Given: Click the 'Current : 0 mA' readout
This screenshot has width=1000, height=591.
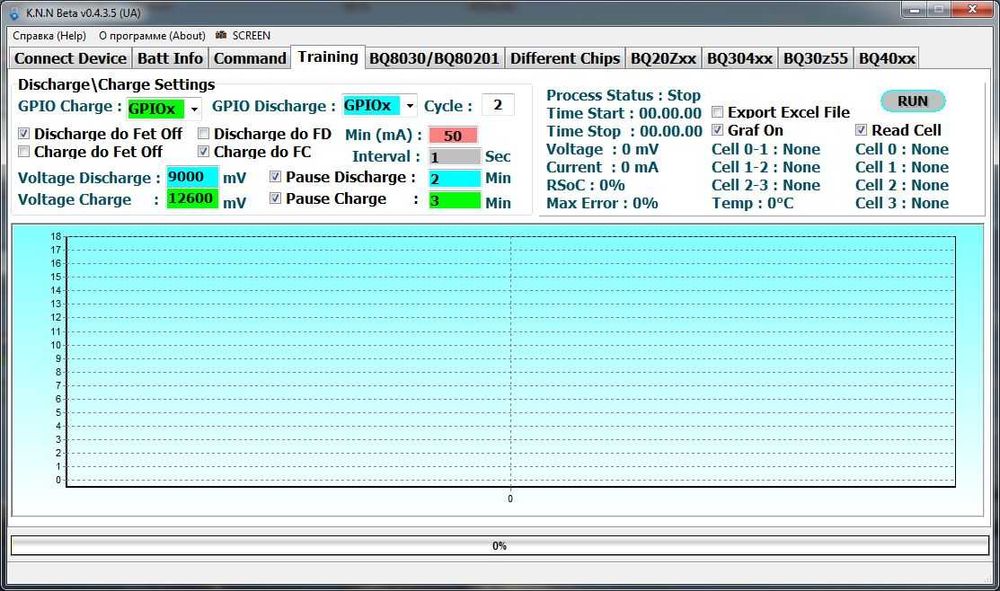Looking at the screenshot, I should [x=602, y=167].
